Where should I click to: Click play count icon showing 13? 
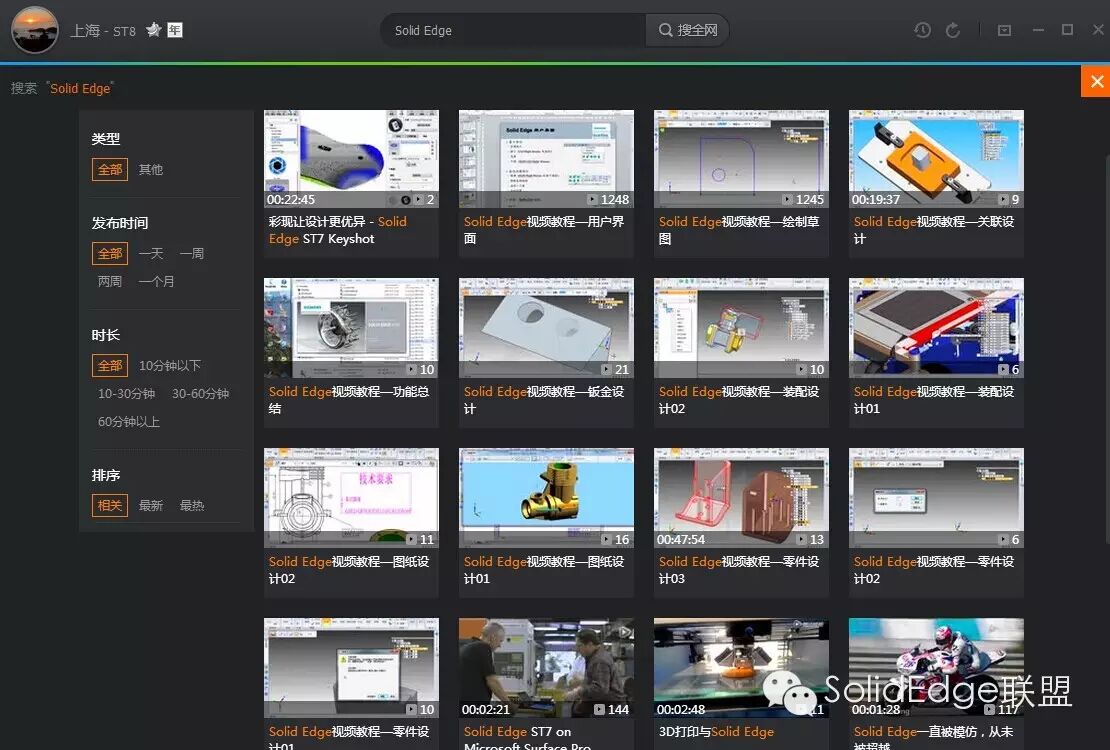click(801, 540)
